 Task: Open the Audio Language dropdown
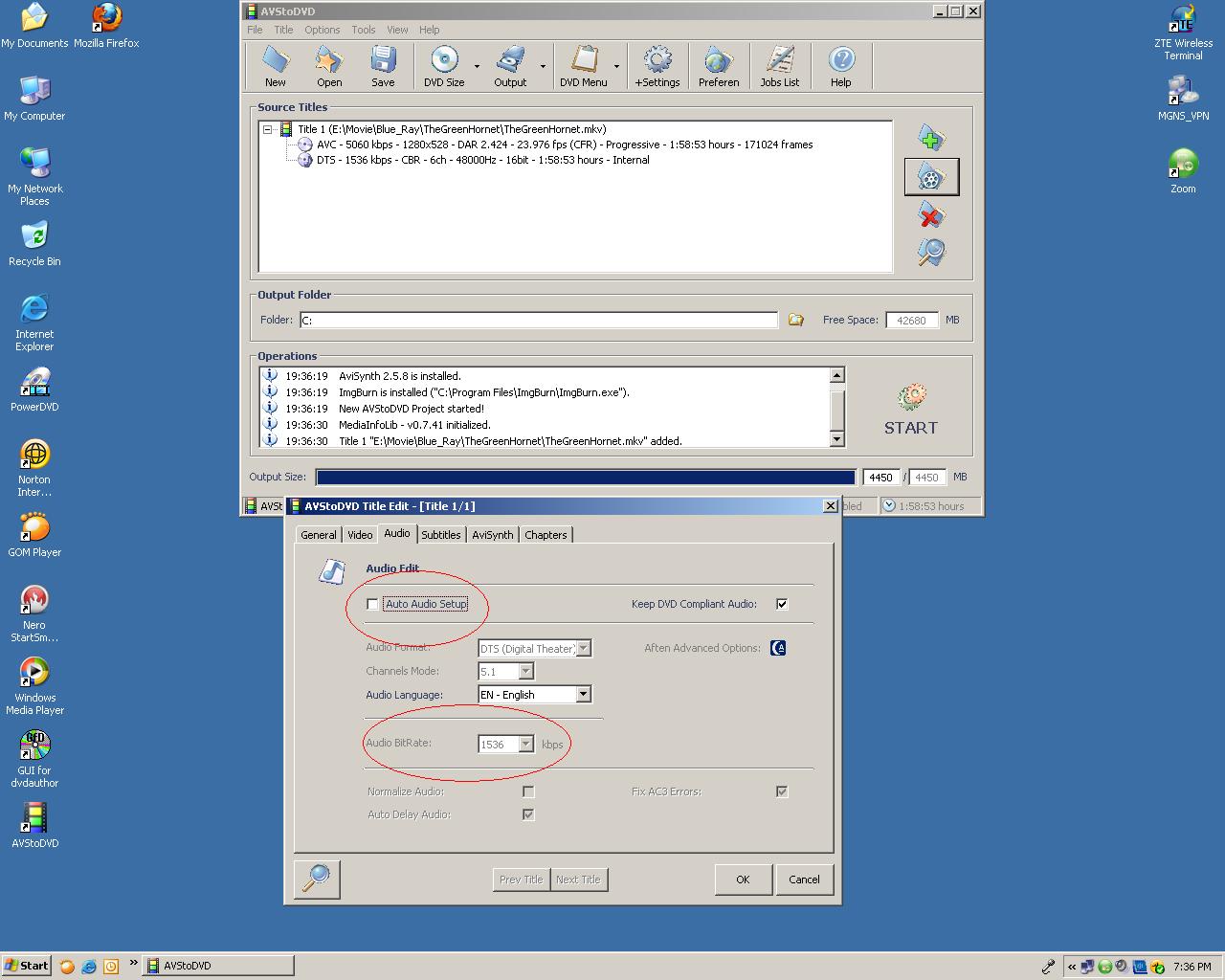(x=583, y=694)
